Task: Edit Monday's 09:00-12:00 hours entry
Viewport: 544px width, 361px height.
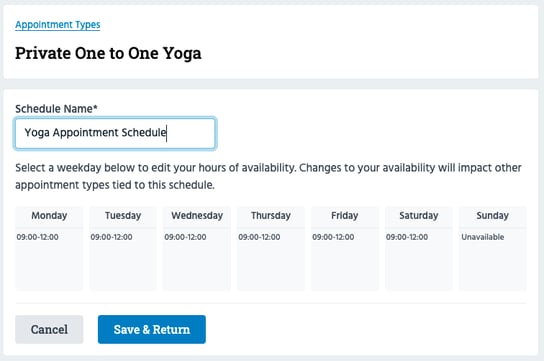Action: click(x=37, y=237)
